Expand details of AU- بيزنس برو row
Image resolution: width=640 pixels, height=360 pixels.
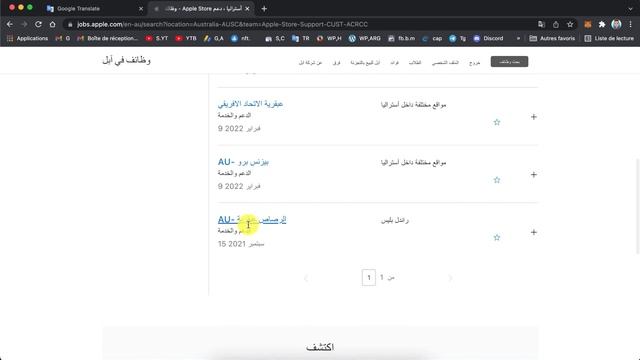pyautogui.click(x=533, y=175)
